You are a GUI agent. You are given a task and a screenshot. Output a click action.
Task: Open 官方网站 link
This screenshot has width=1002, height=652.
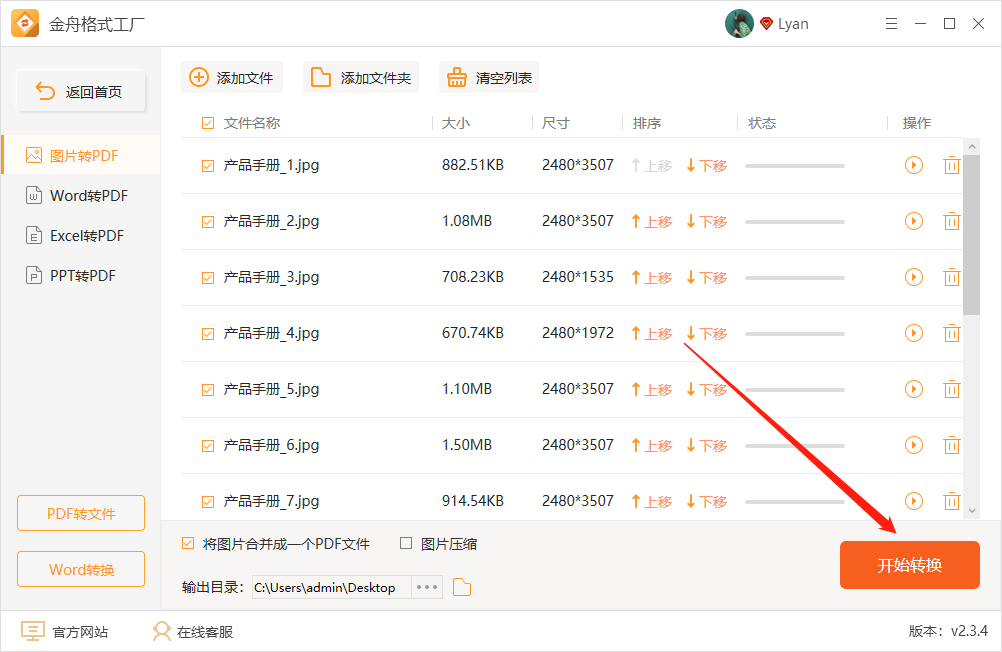(65, 632)
